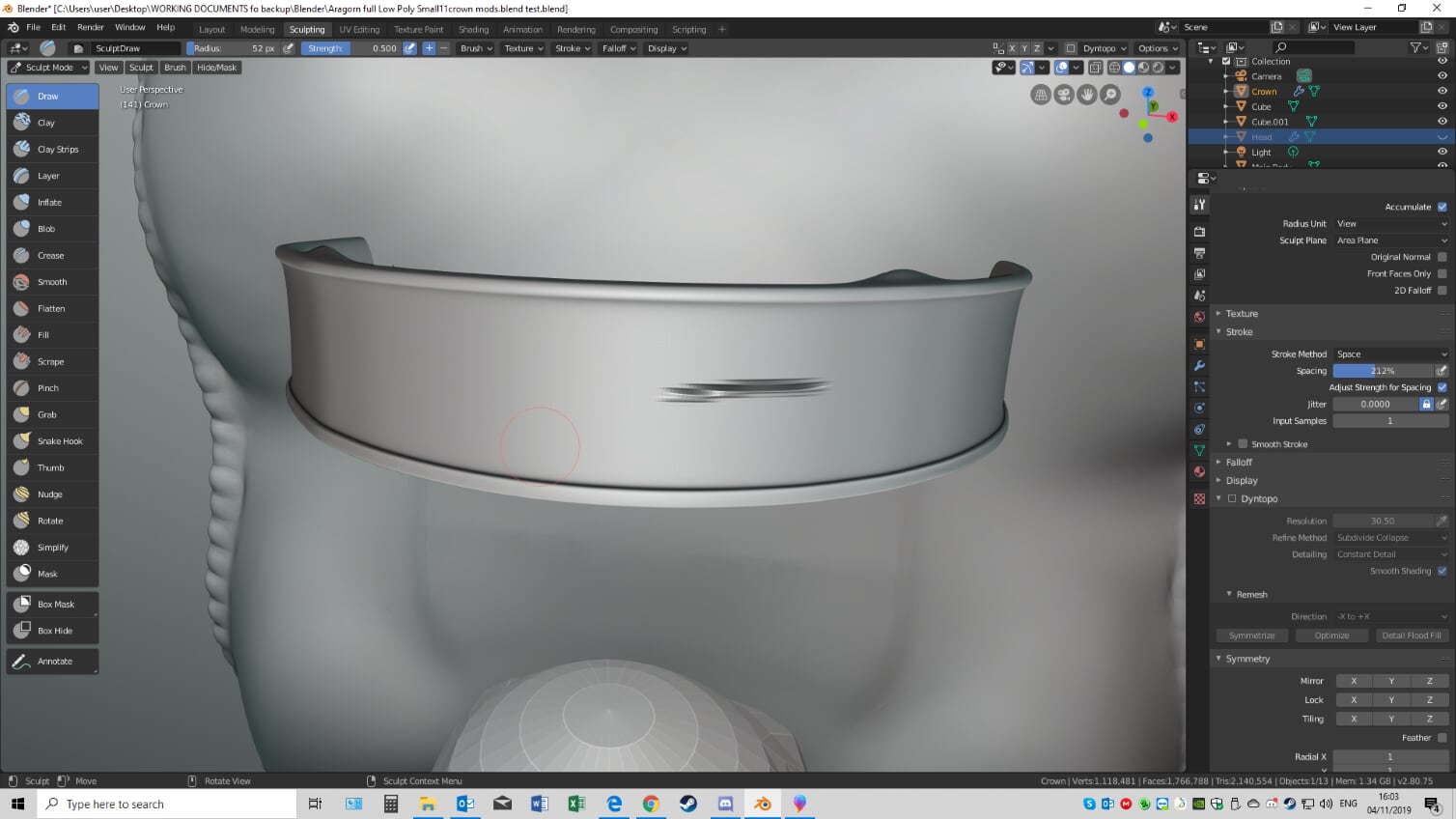Select the Draw sculpt brush
The width and height of the screenshot is (1456, 819).
[52, 97]
